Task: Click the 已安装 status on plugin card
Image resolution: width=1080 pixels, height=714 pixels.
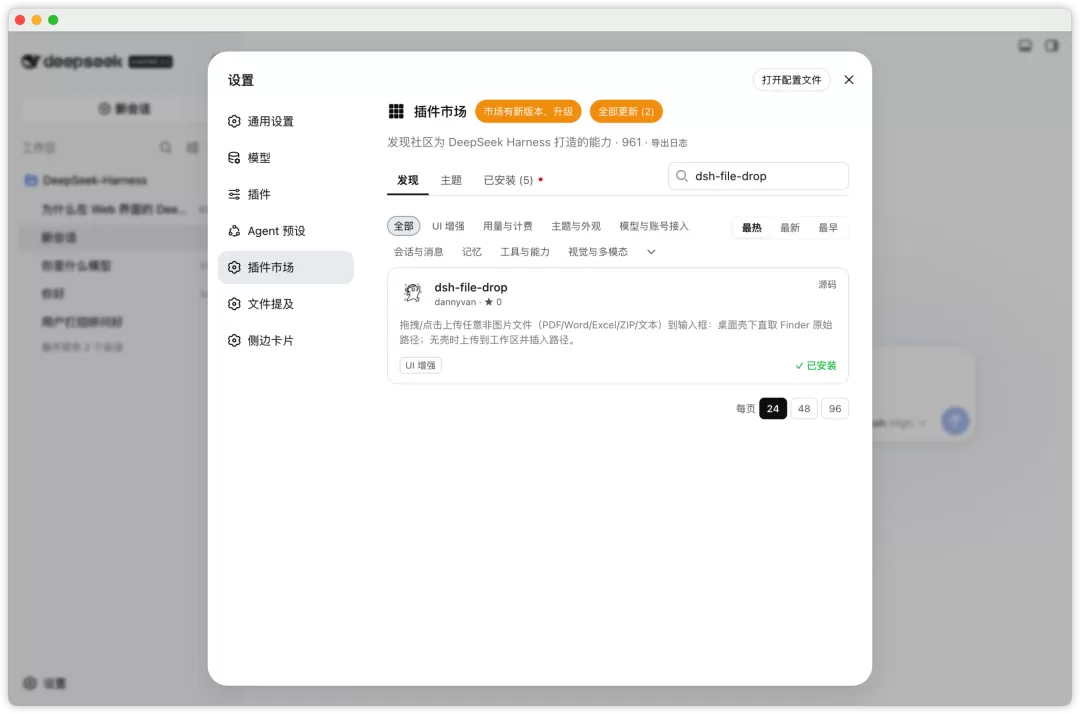Action: pos(816,366)
